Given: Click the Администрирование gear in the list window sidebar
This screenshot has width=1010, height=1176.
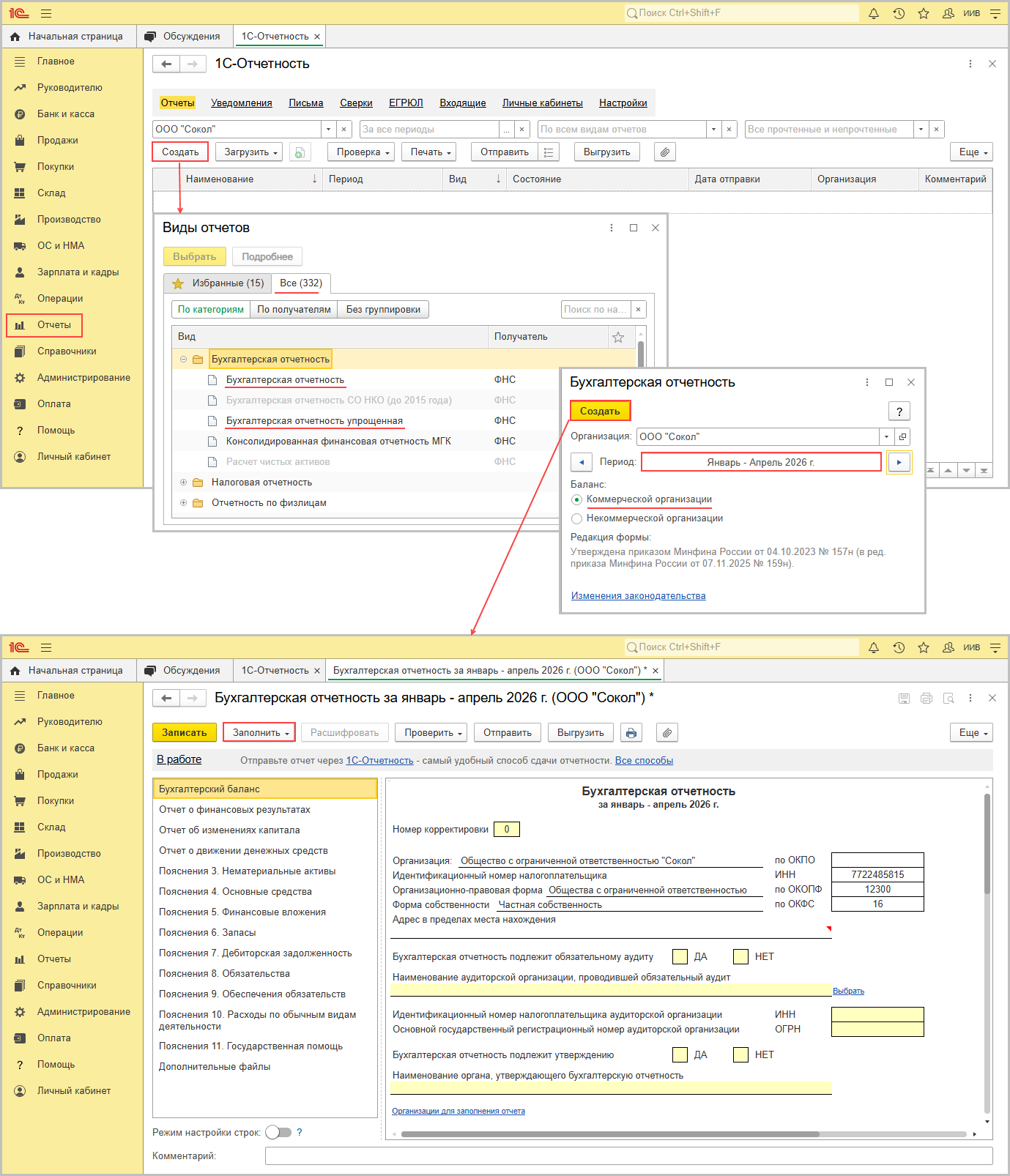Looking at the screenshot, I should click(x=21, y=378).
